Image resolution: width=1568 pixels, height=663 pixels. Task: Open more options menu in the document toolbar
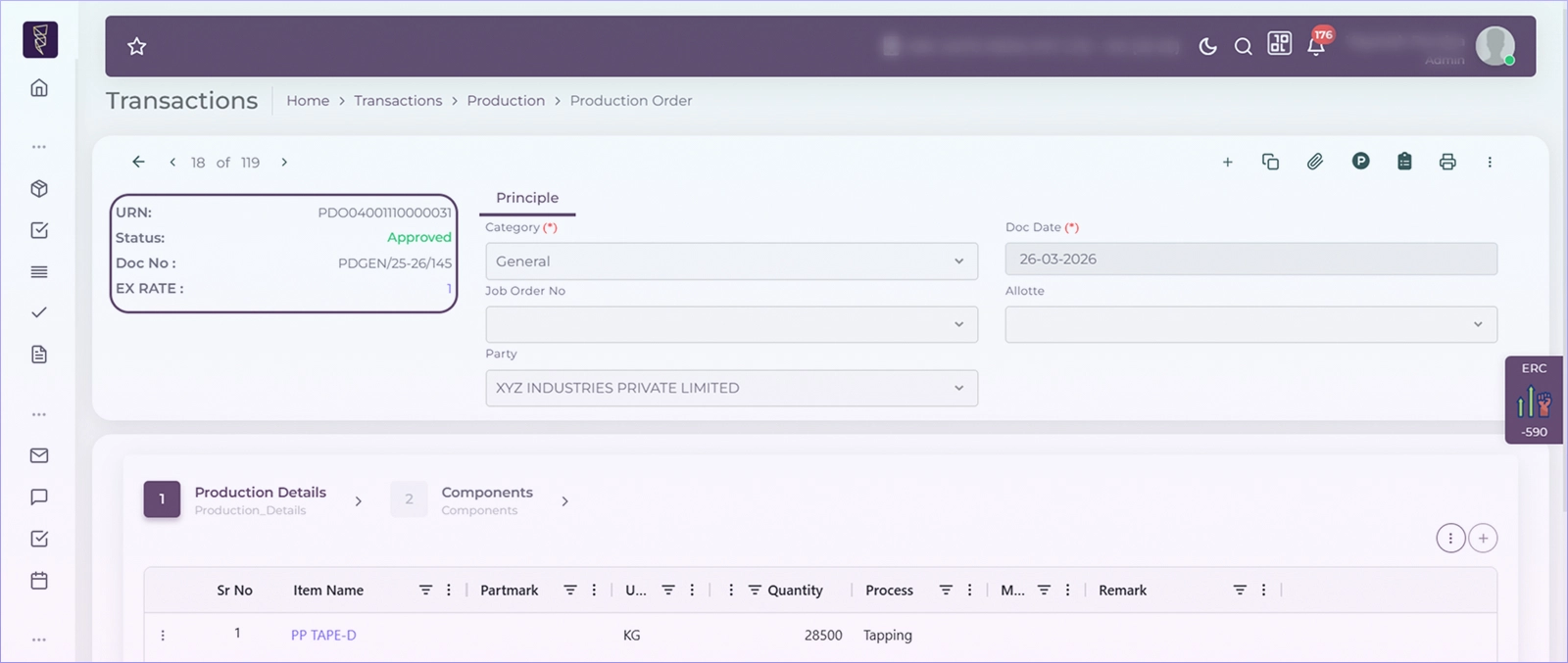click(x=1490, y=163)
